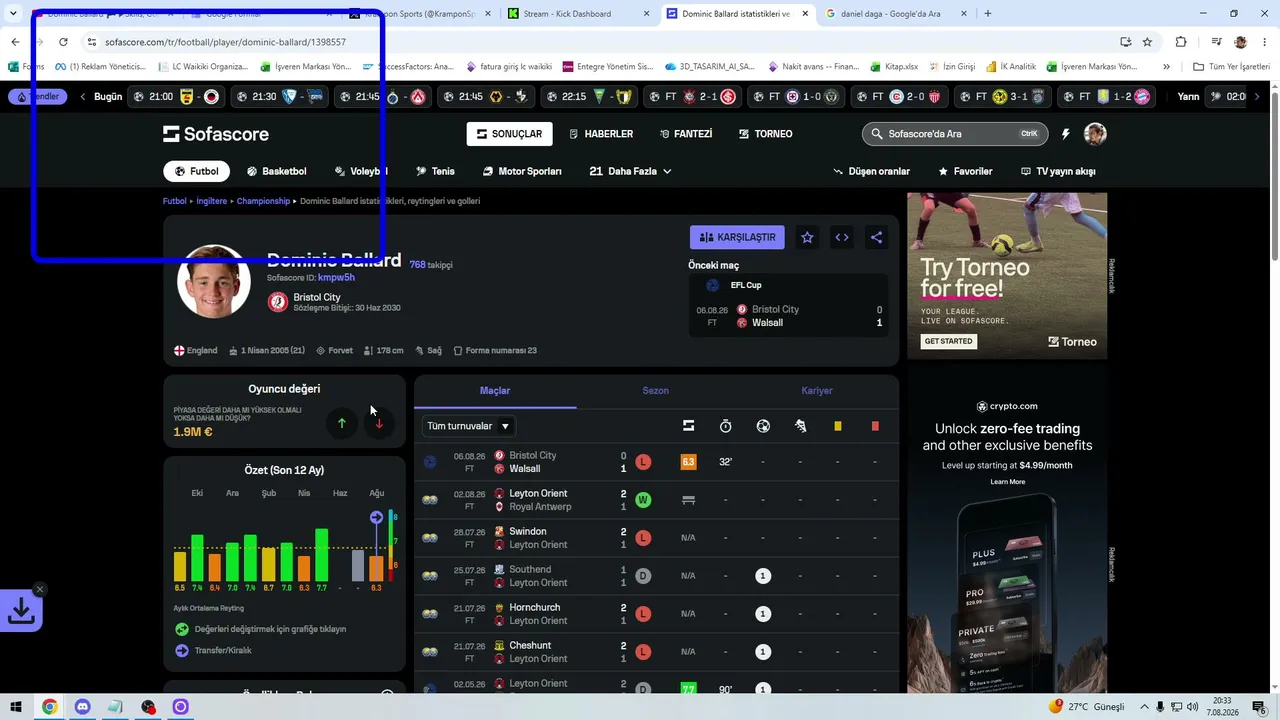Open the Stream - Kick Dashboard browser tab
Viewport: 1280px width, 720px height.
tap(576, 14)
